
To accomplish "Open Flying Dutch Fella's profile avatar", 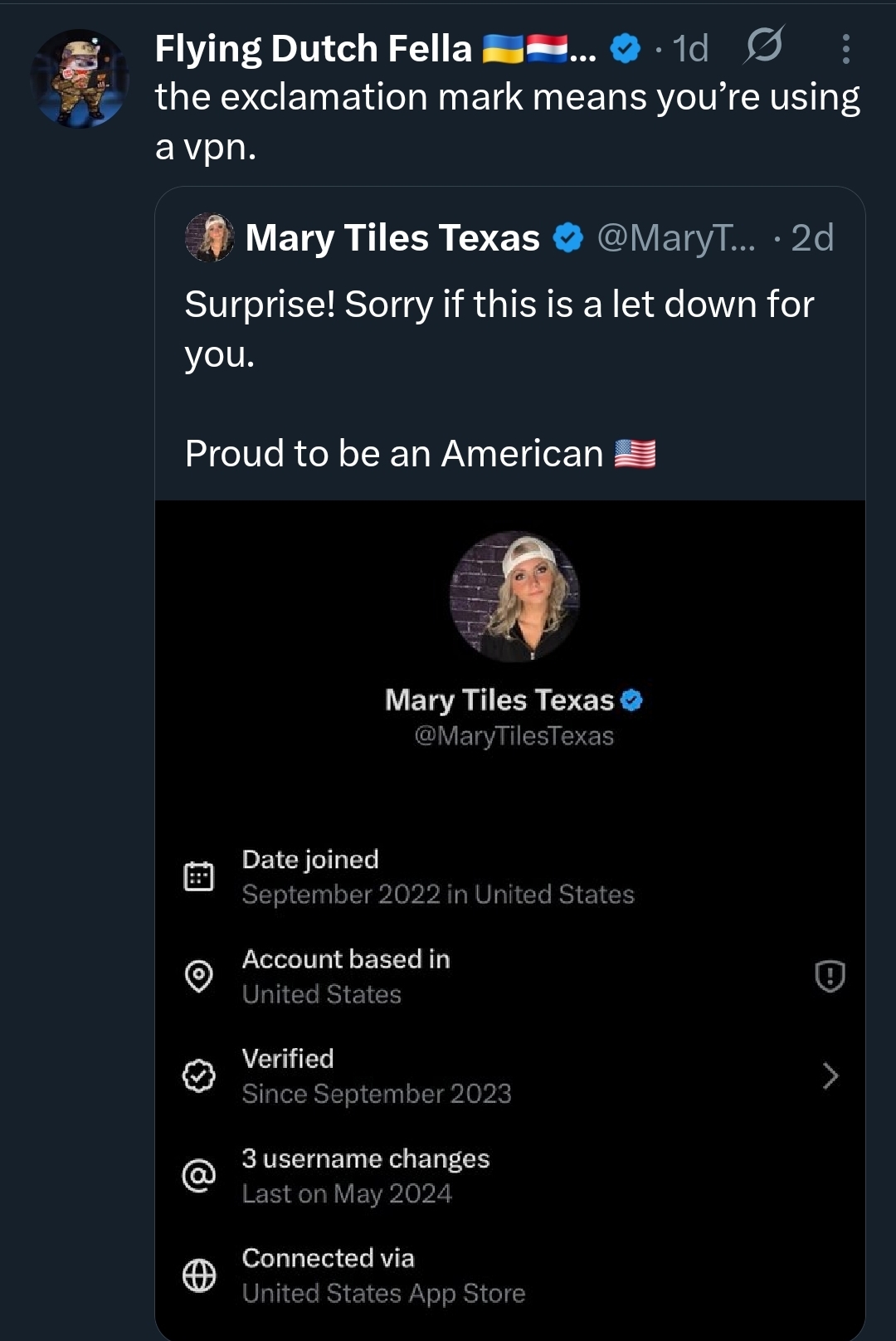I will (80, 79).
